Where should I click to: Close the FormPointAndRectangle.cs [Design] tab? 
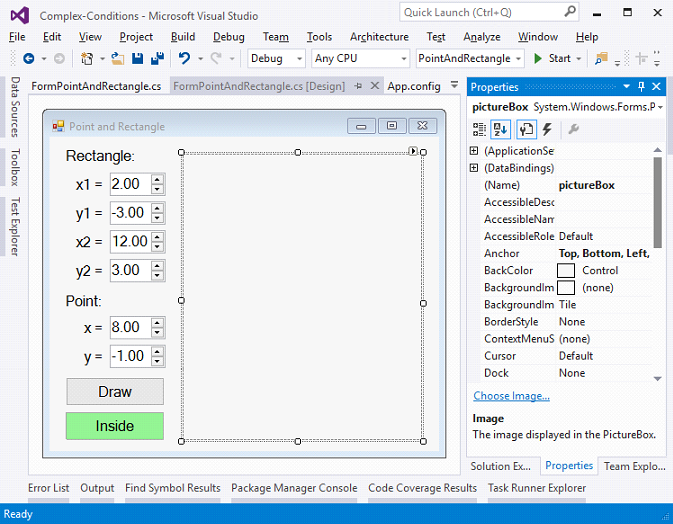point(375,86)
